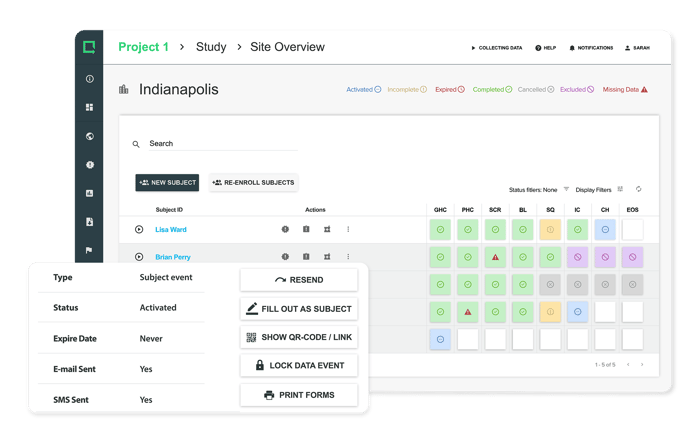Click the Subject ID column header
This screenshot has height=443, width=700.
pyautogui.click(x=169, y=210)
